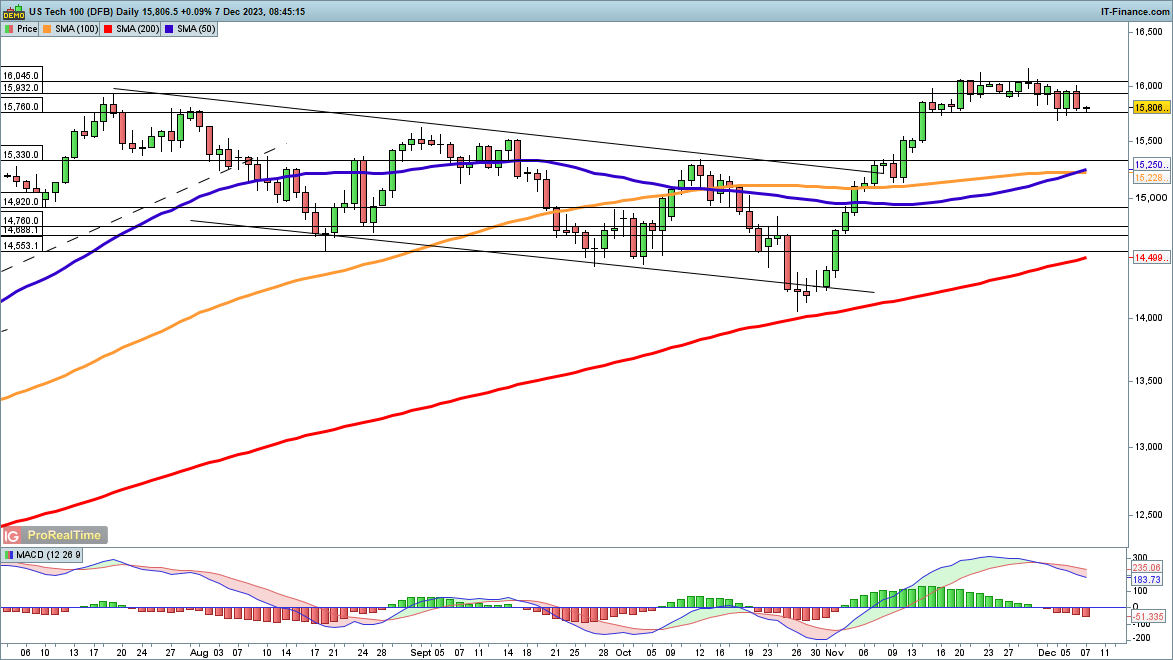
Task: Click the DEMO badge icon
Action: tap(13, 12)
